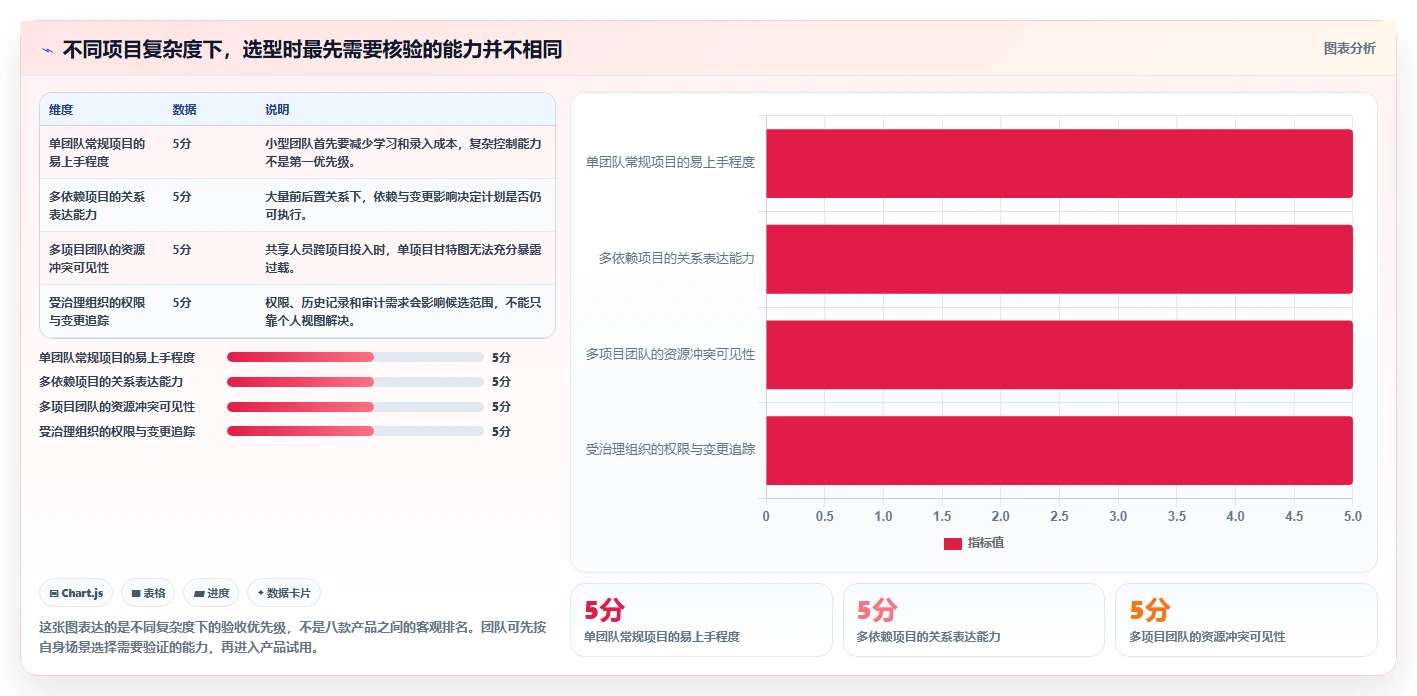The height and width of the screenshot is (696, 1417).
Task: Click table cell 单团队常规项目的易上手程度
Action: 98,152
